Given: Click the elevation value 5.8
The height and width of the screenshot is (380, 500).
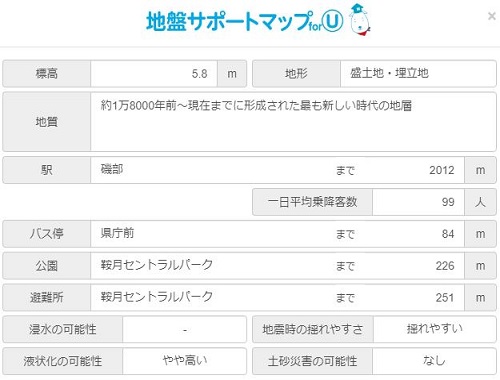Looking at the screenshot, I should tap(199, 74).
